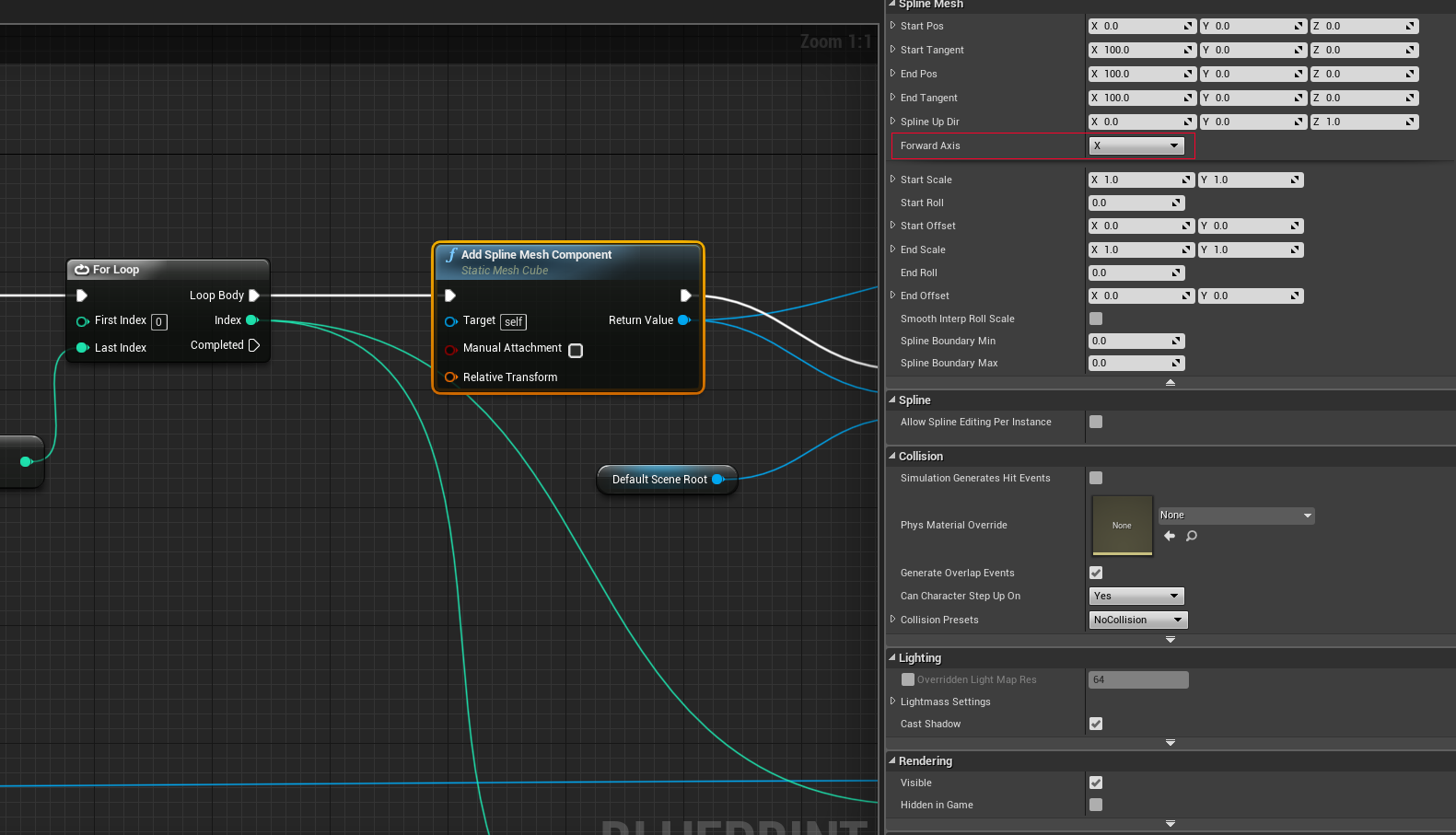Edit End Tangent X value field
1456x835 pixels.
pyautogui.click(x=1142, y=98)
